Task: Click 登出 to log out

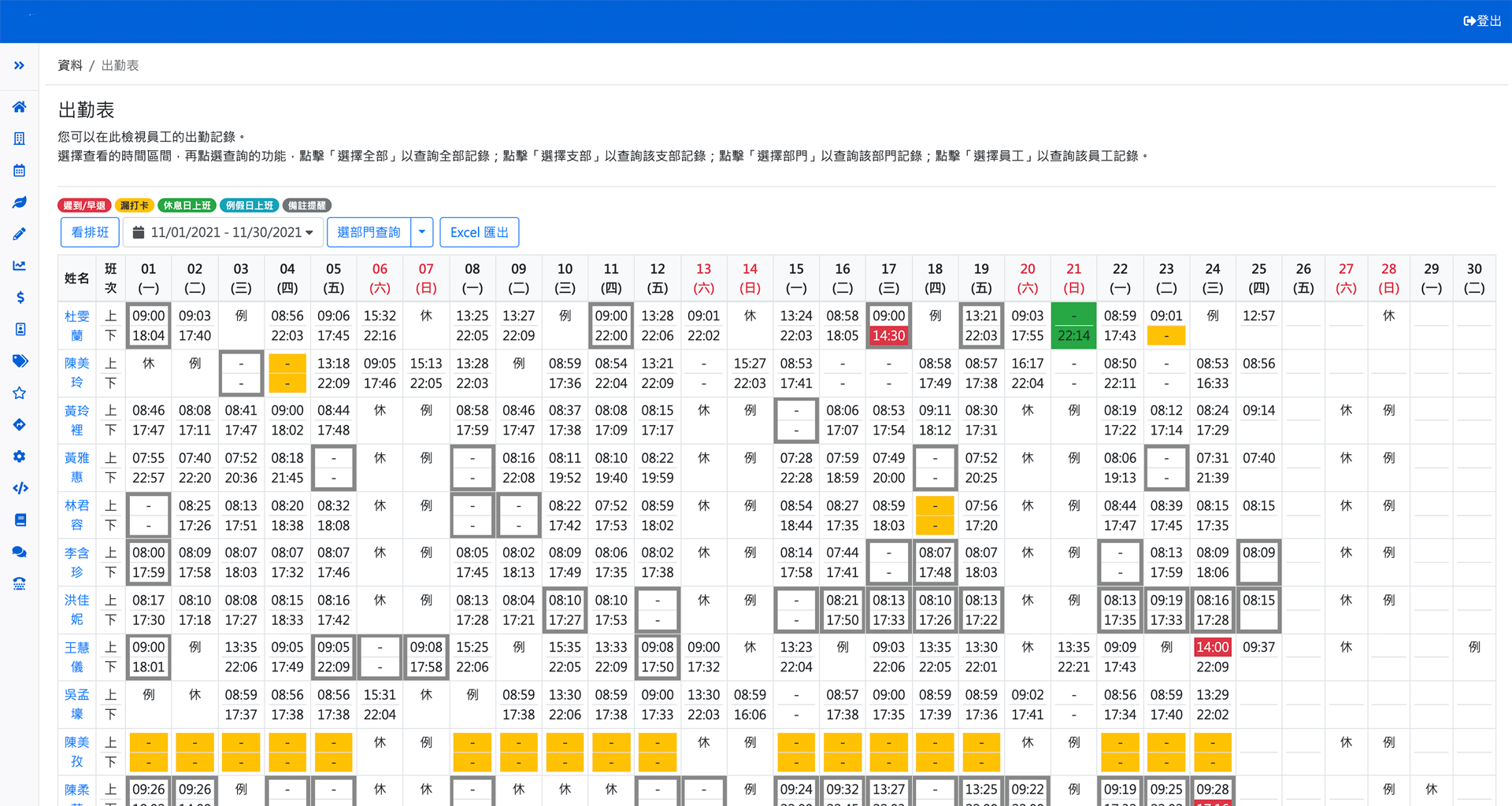Action: point(1481,21)
